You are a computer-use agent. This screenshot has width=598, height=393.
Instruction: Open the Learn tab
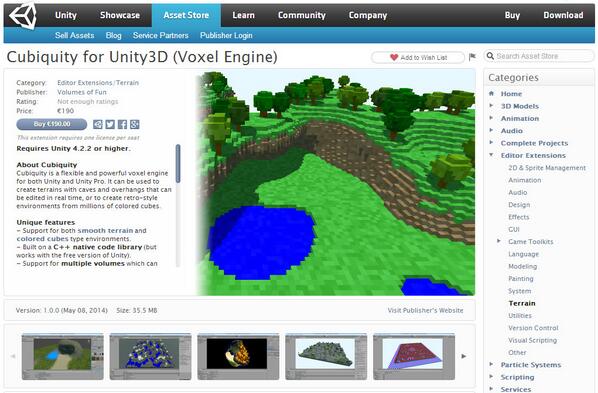pyautogui.click(x=243, y=15)
